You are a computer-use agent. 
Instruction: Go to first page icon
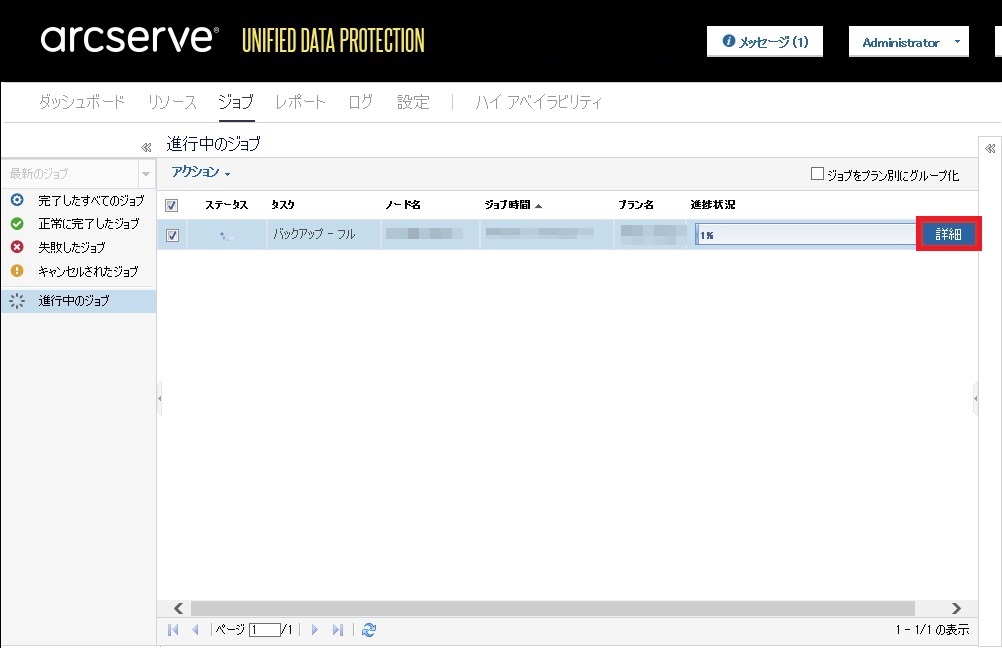(173, 630)
